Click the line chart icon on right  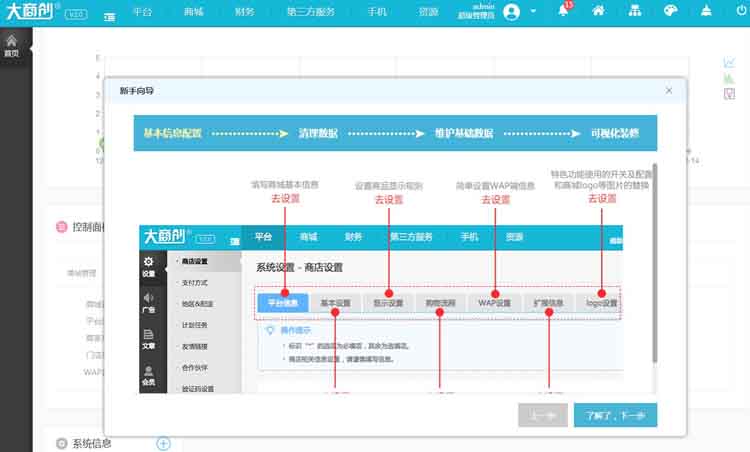click(729, 63)
